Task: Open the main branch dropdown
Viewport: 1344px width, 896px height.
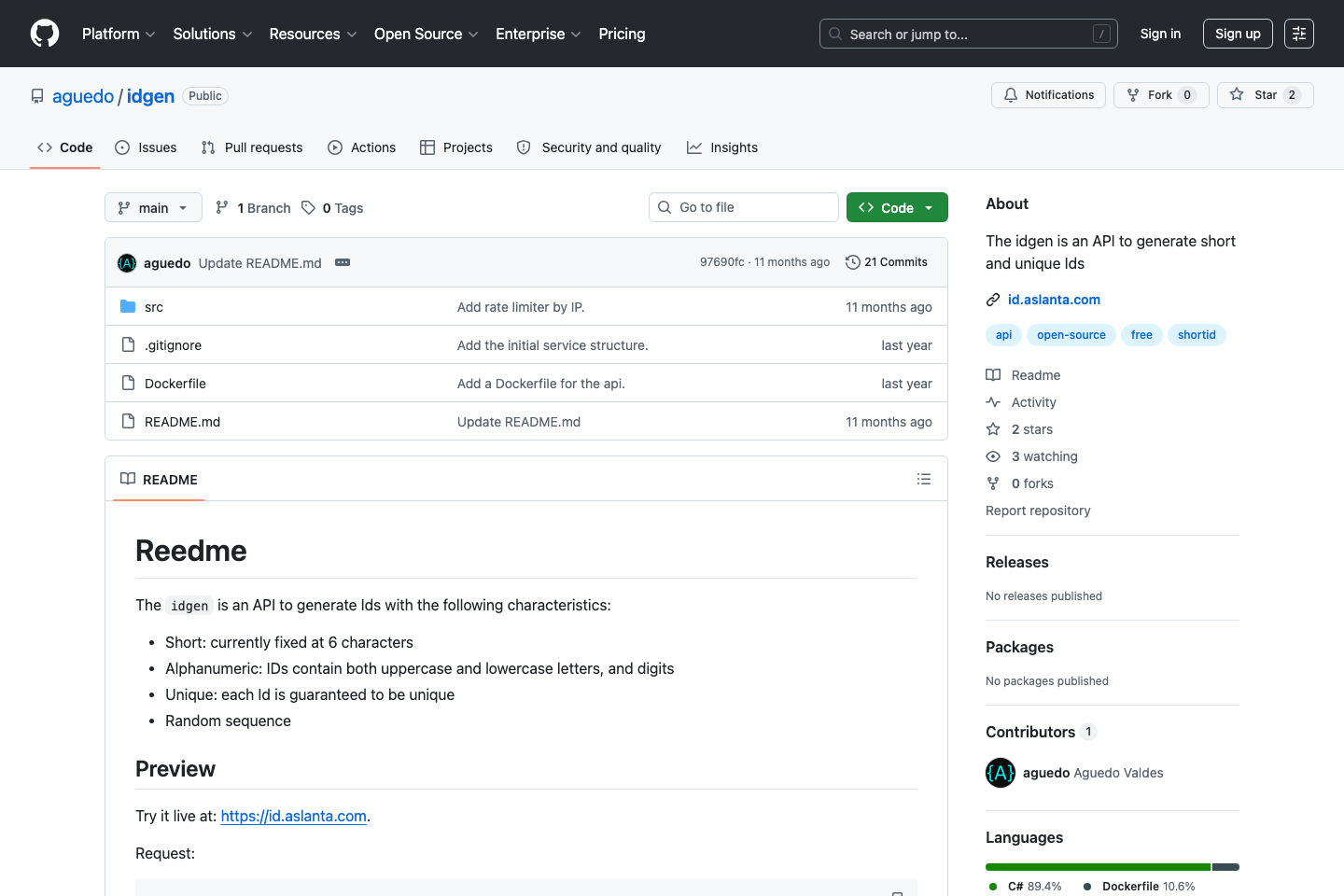Action: 152,206
